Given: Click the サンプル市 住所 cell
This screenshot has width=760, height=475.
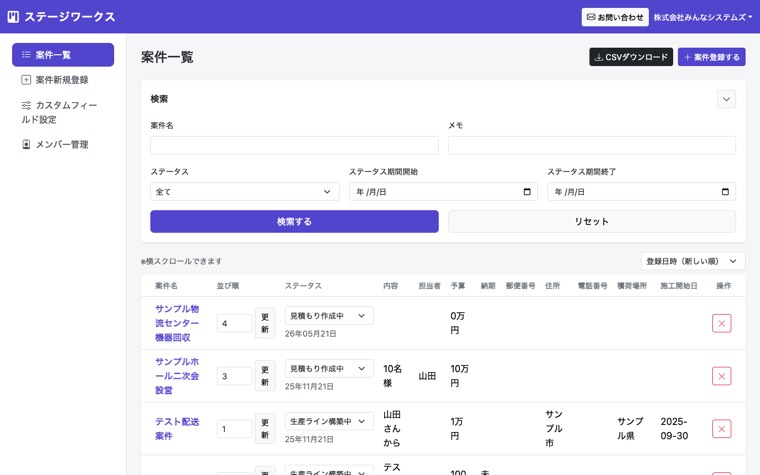Looking at the screenshot, I should click(x=554, y=429).
